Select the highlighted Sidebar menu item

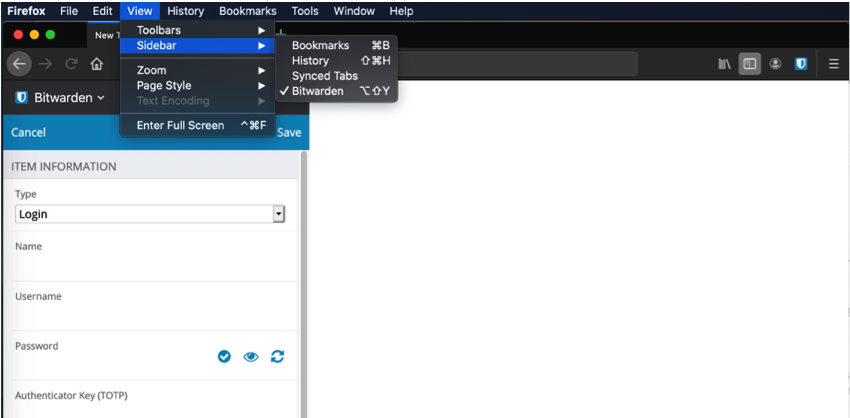pos(197,46)
